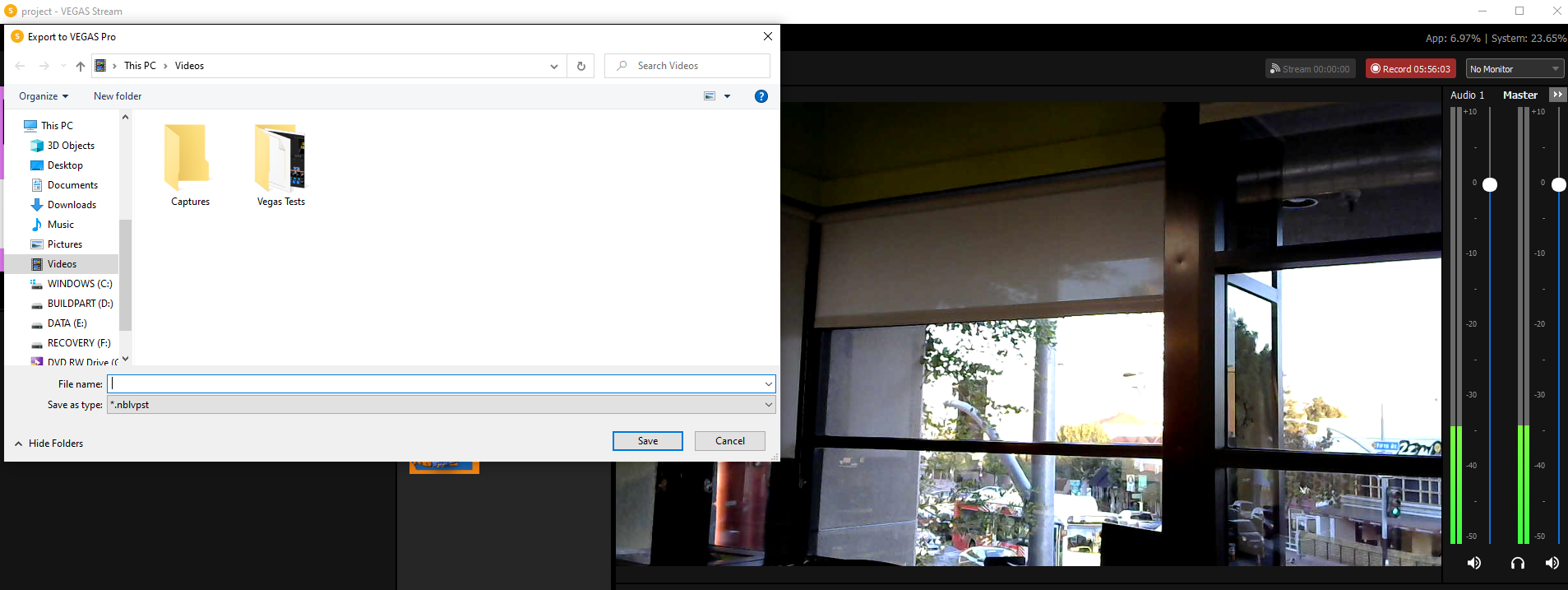Stop recording via the Record button

(x=1410, y=69)
